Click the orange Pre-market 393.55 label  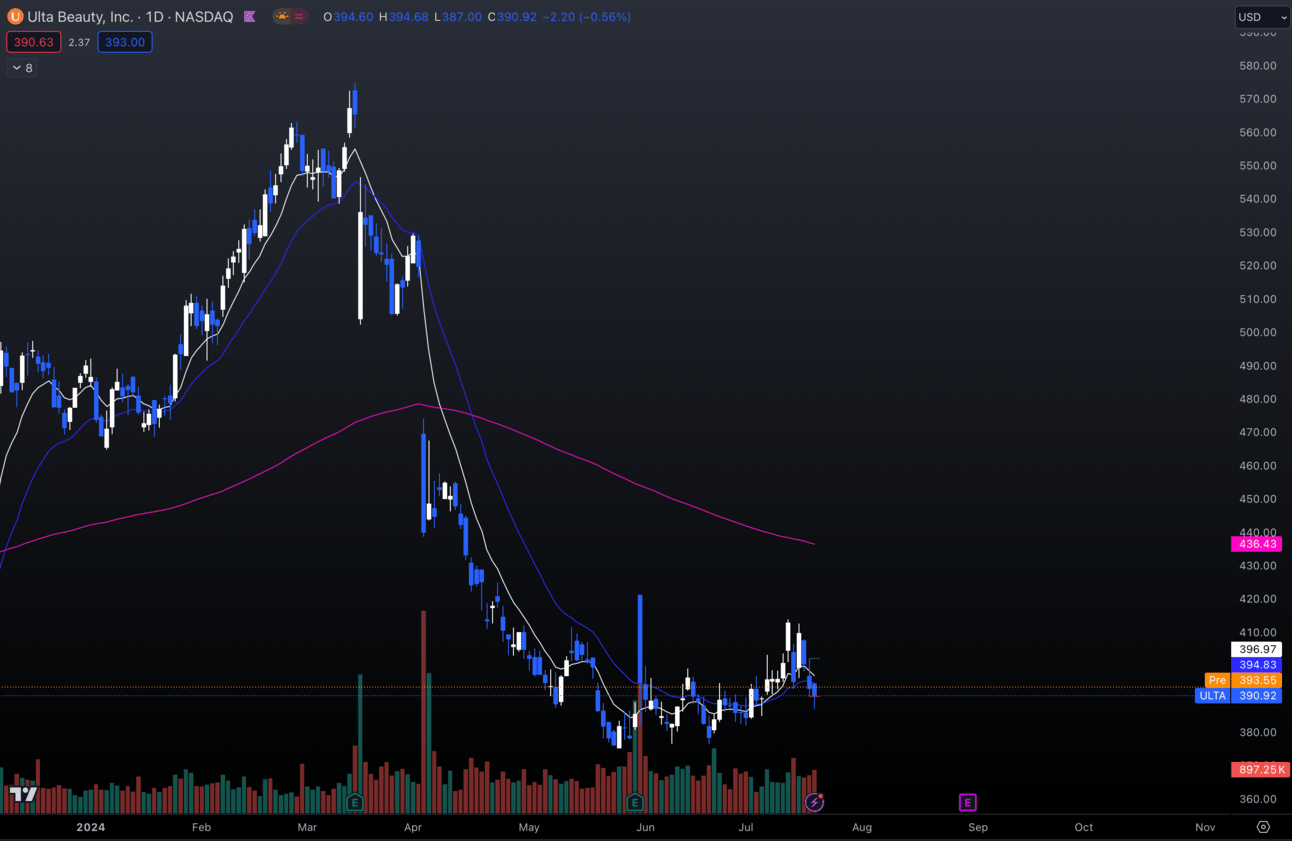[x=1243, y=680]
